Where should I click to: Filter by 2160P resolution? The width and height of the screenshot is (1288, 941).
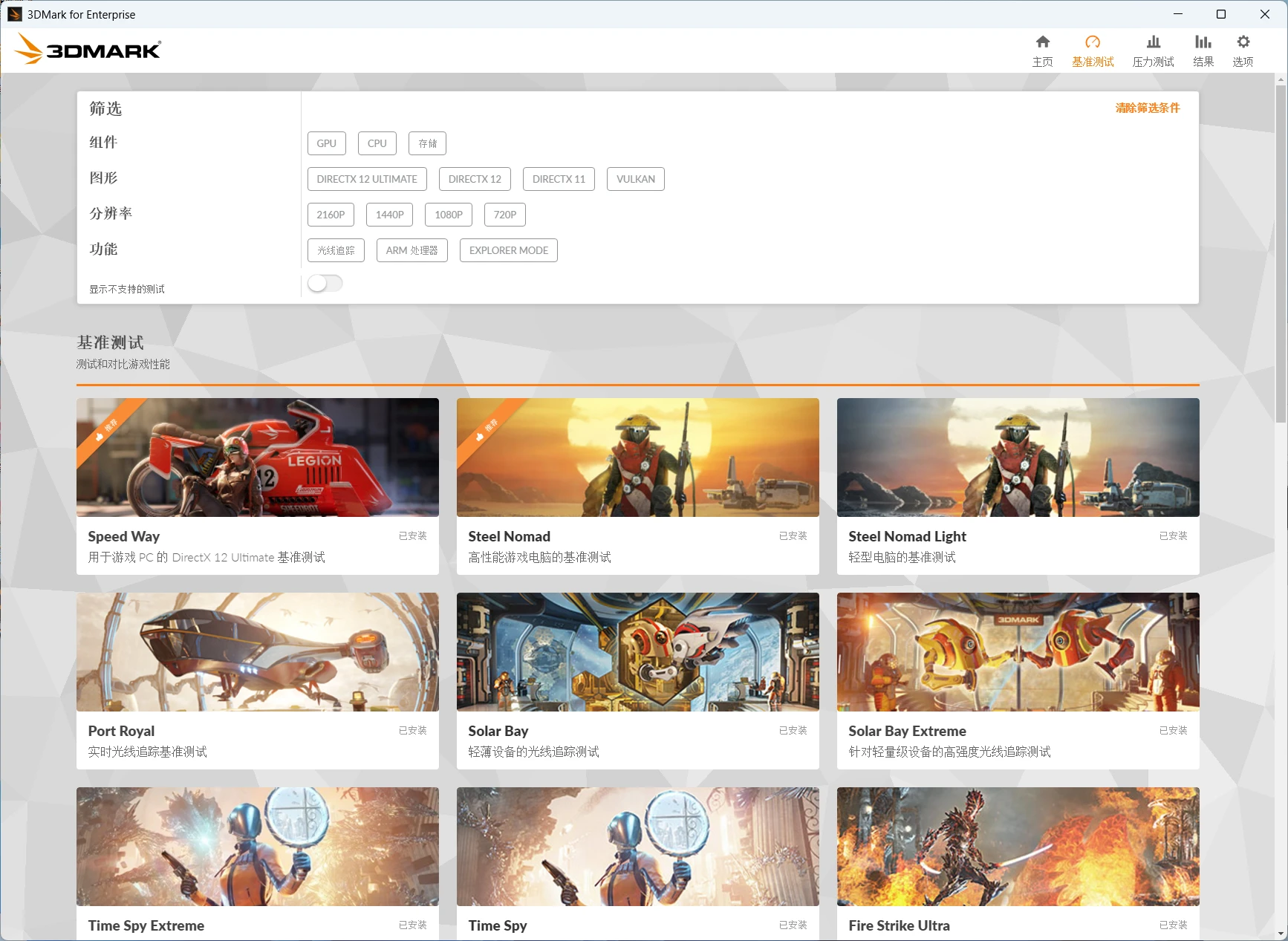click(x=331, y=215)
